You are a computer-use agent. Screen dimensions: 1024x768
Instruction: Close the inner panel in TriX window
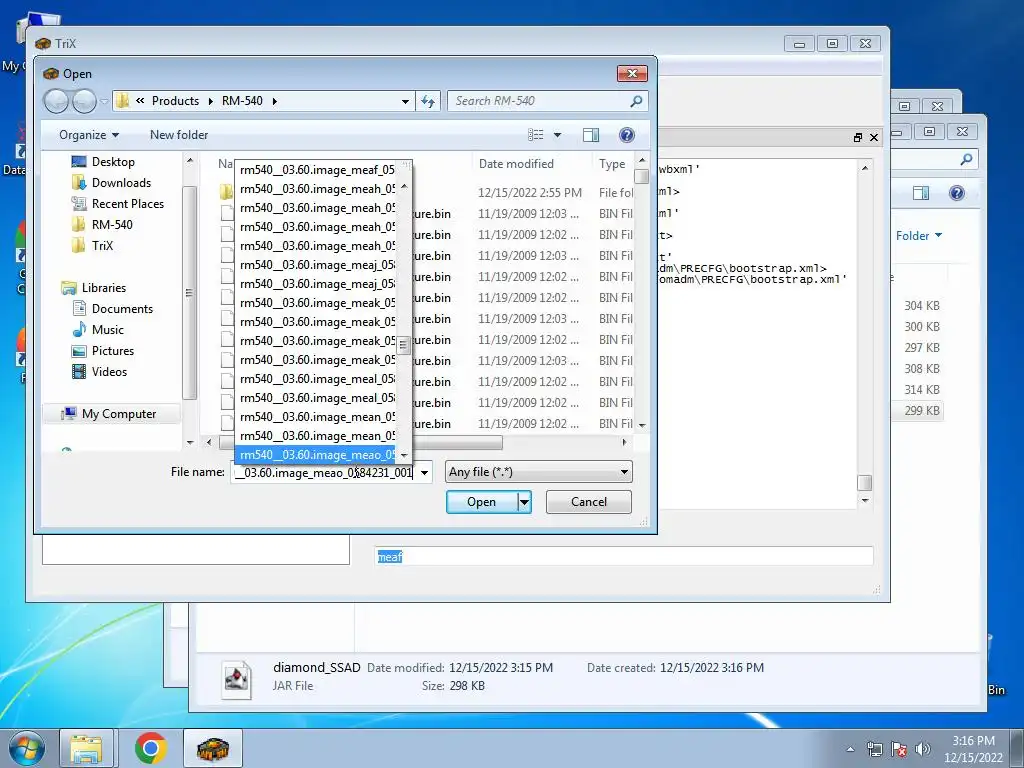[874, 137]
